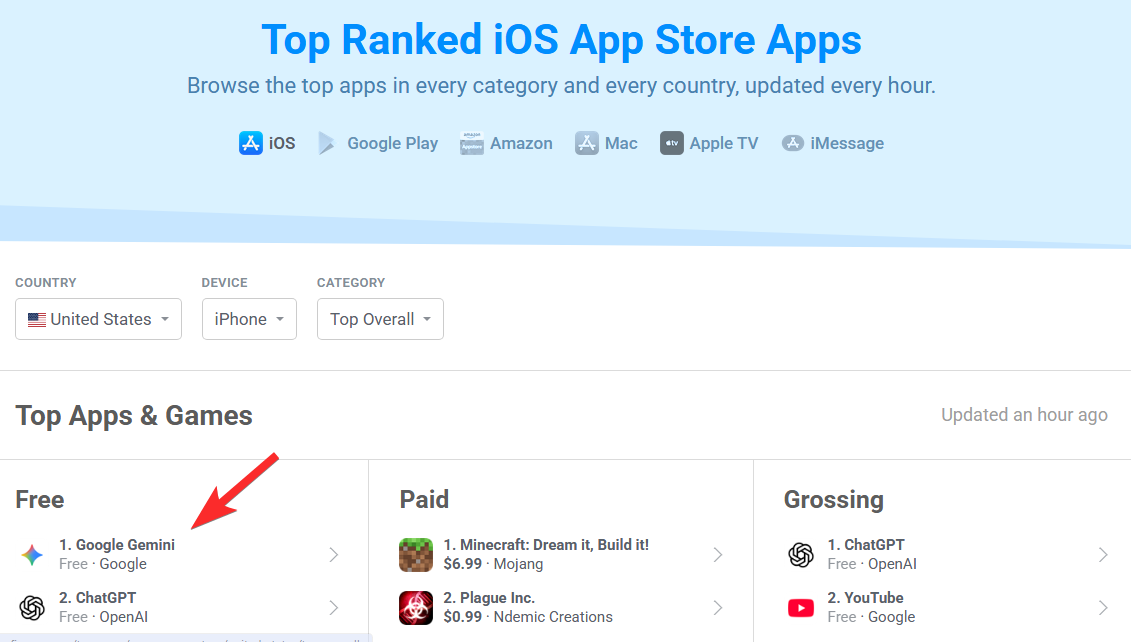
Task: Open the Device dropdown showing iPhone
Action: coord(249,319)
